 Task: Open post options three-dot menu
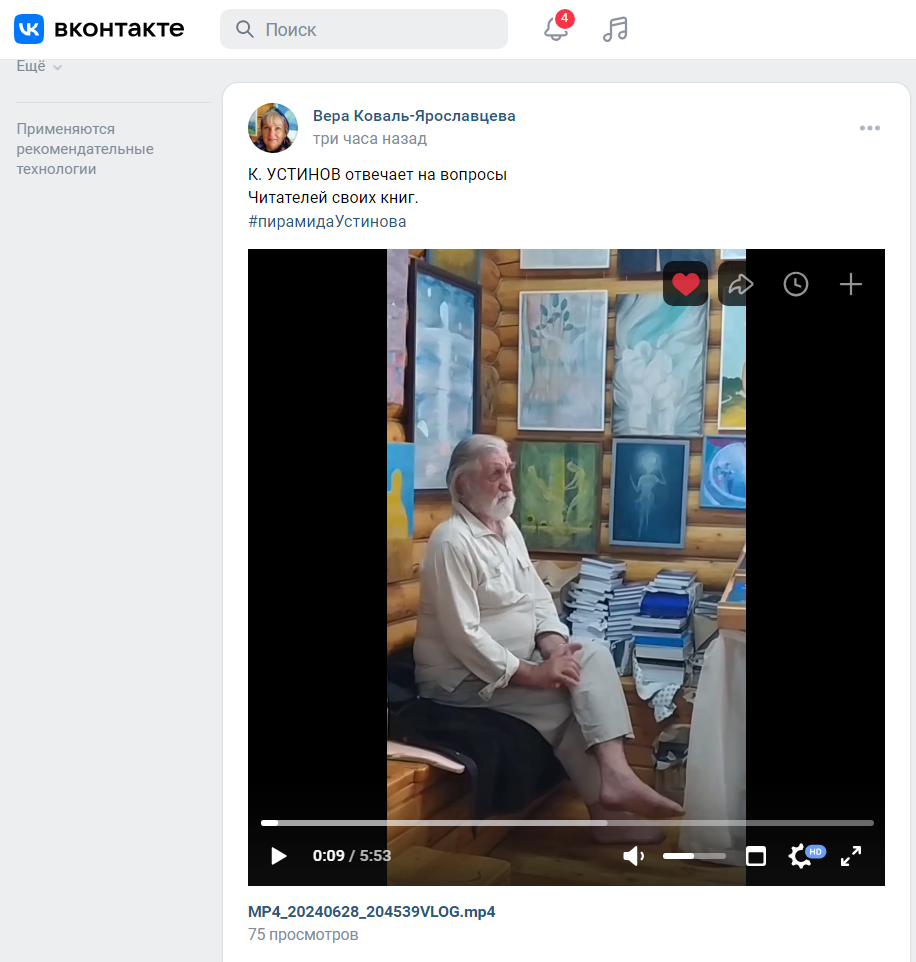(869, 128)
